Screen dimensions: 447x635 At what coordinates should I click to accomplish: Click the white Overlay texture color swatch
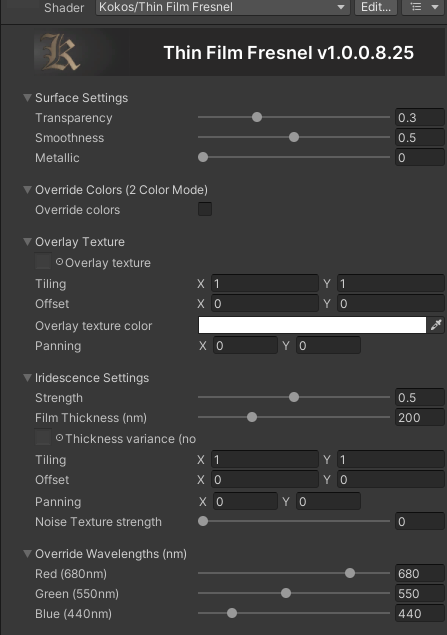point(312,325)
